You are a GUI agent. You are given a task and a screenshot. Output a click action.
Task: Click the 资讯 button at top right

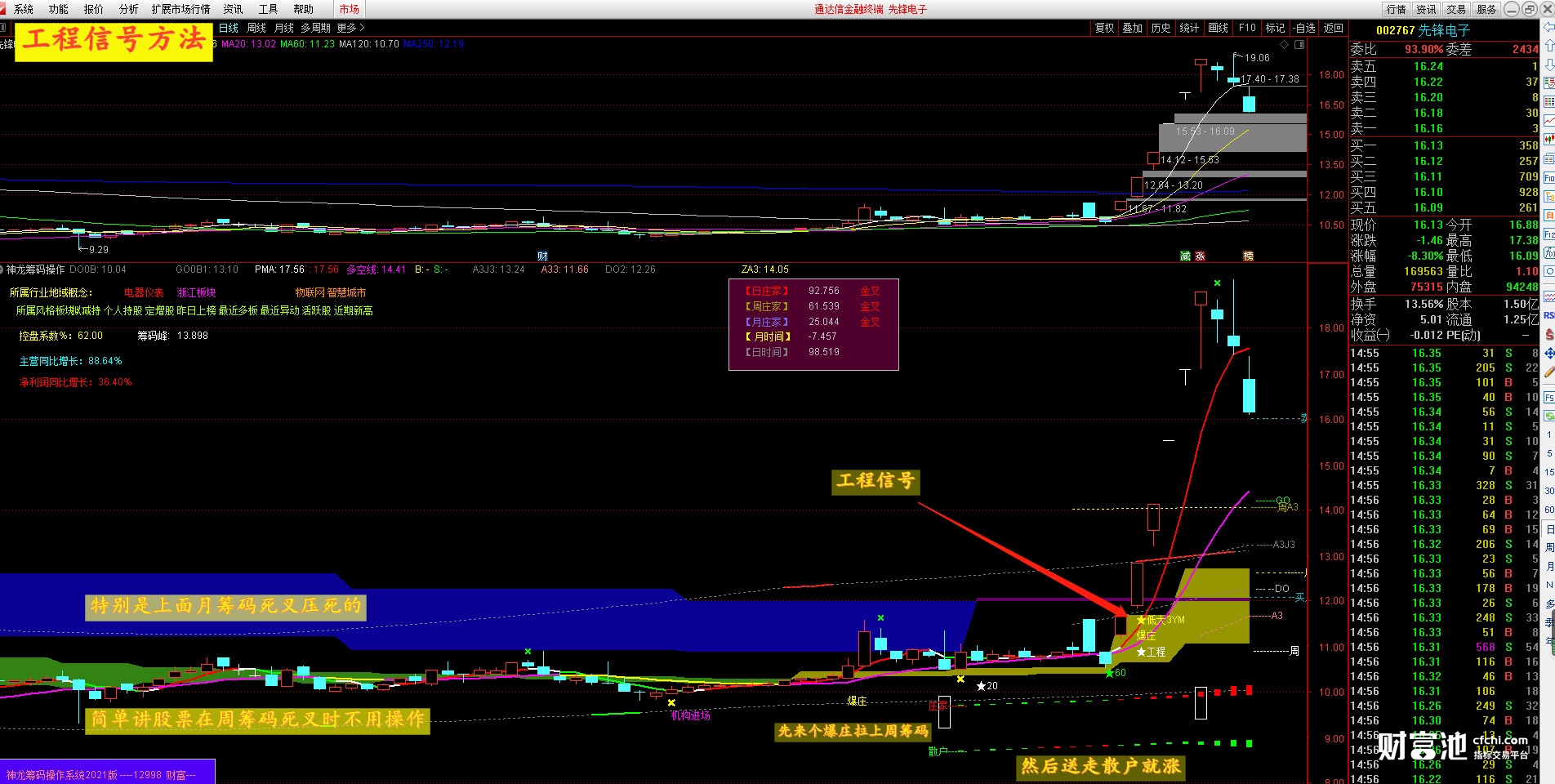point(1426,9)
